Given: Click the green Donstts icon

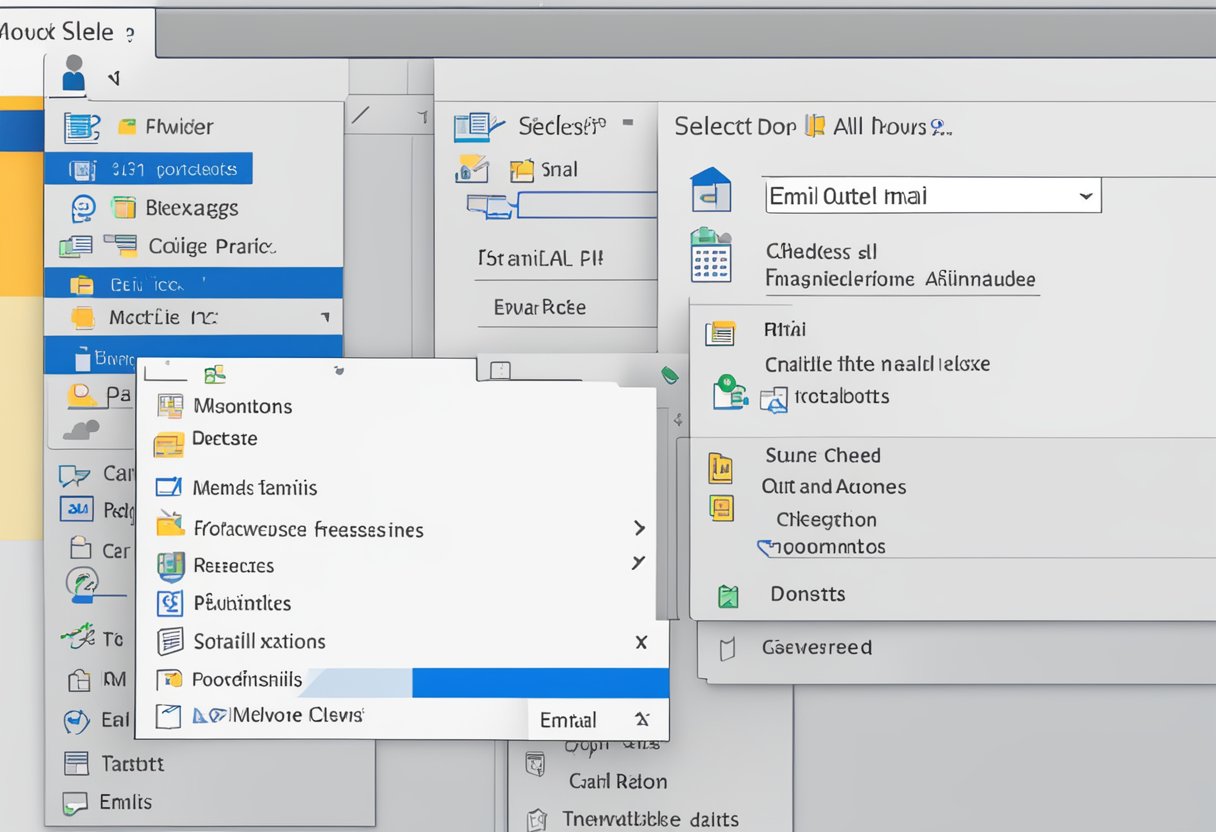Looking at the screenshot, I should coord(728,597).
